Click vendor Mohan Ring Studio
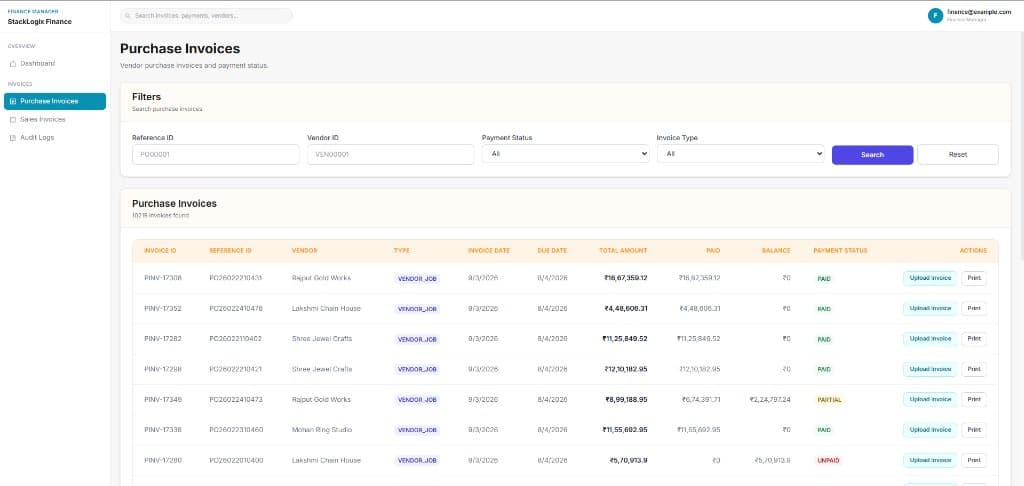The width and height of the screenshot is (1024, 486). pyautogui.click(x=322, y=430)
